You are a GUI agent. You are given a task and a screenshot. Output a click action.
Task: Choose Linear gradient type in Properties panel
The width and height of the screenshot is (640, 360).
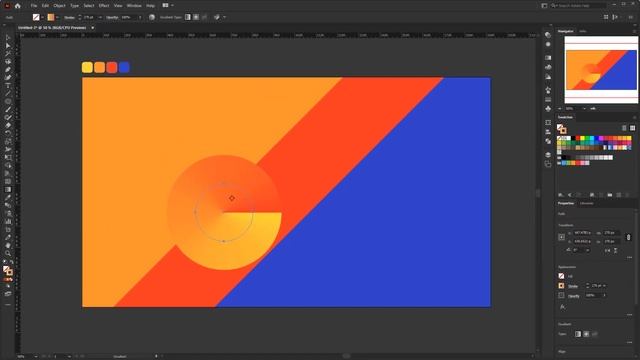(578, 334)
